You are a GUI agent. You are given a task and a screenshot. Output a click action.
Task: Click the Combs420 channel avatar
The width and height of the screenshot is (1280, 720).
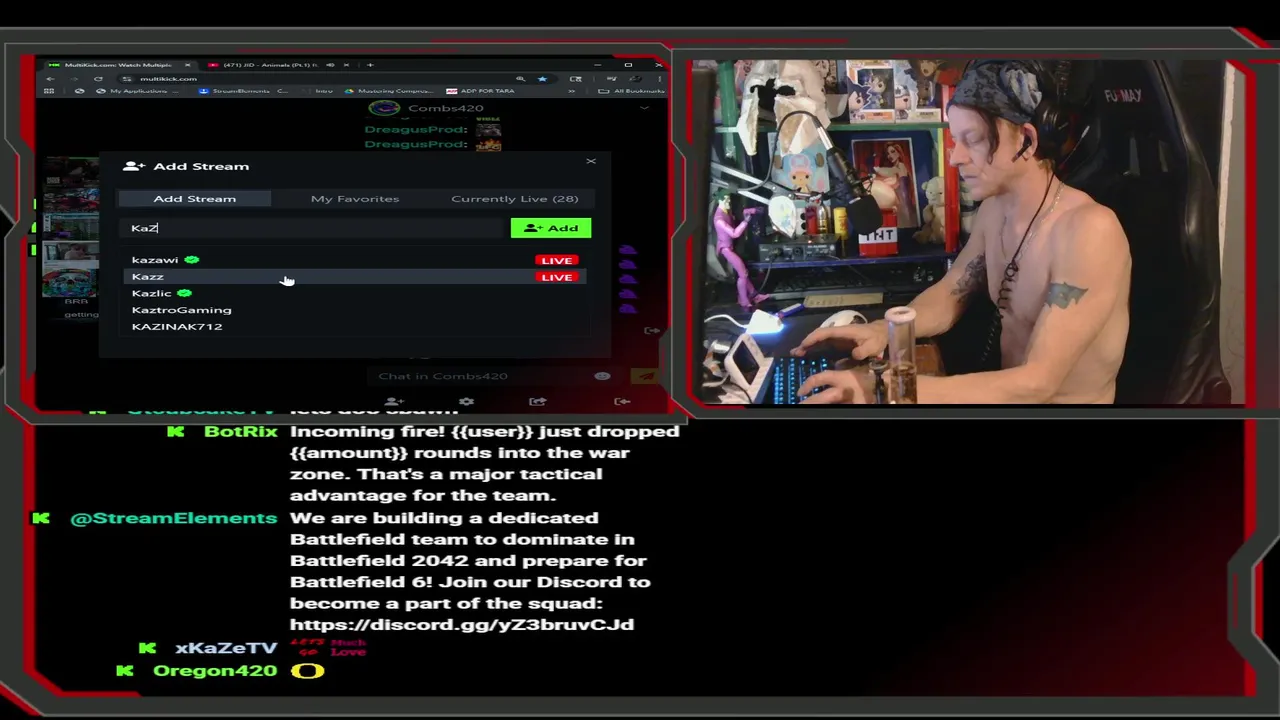click(x=384, y=108)
